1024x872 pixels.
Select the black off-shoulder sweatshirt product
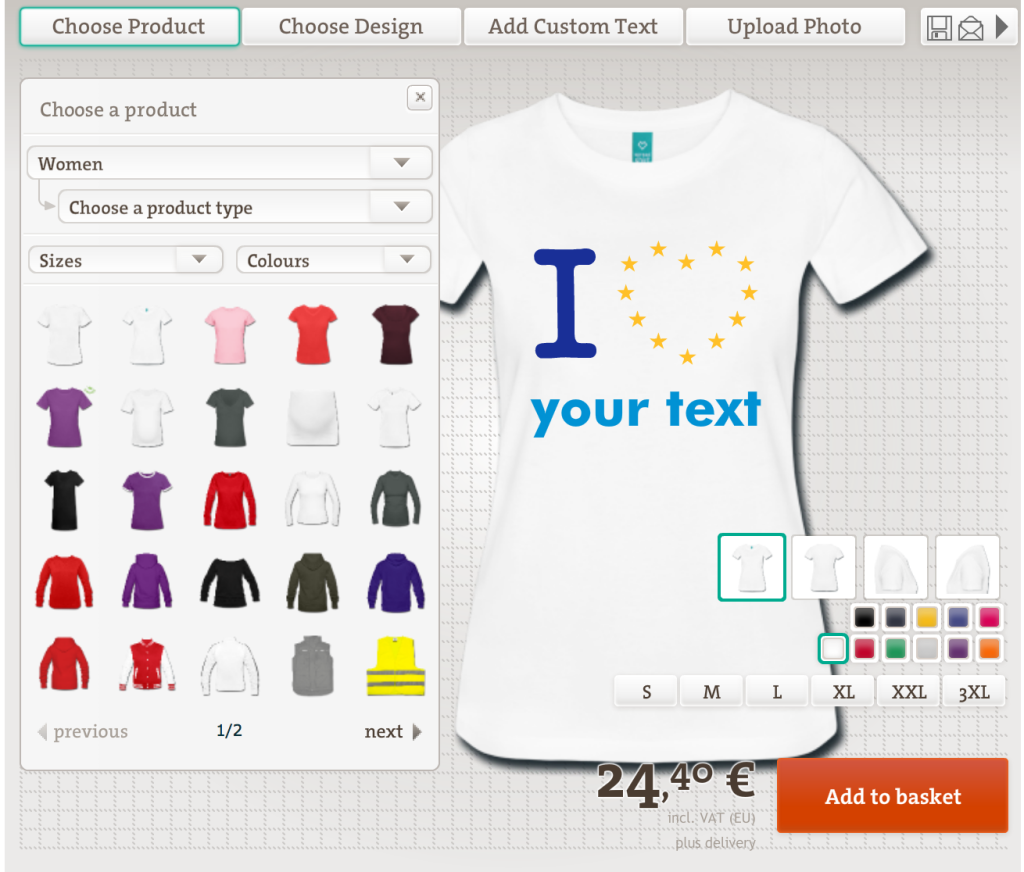click(x=230, y=582)
